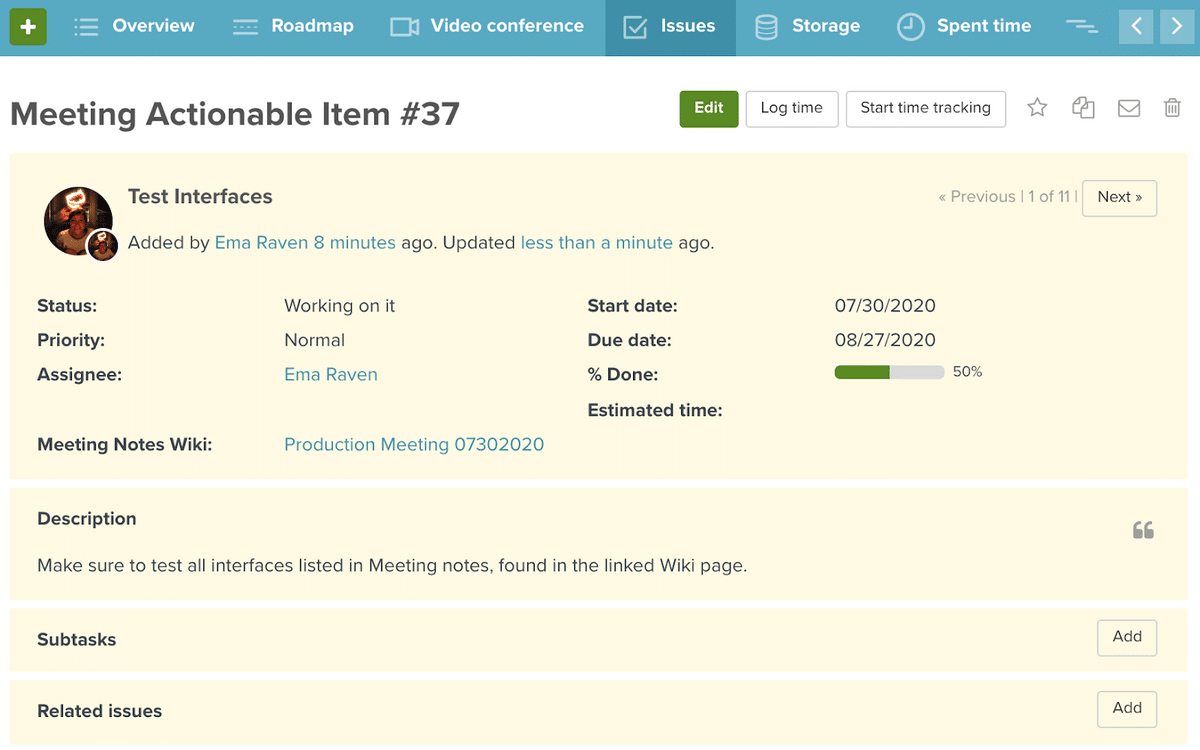The height and width of the screenshot is (750, 1200).
Task: Click the envelope email icon
Action: pos(1129,108)
